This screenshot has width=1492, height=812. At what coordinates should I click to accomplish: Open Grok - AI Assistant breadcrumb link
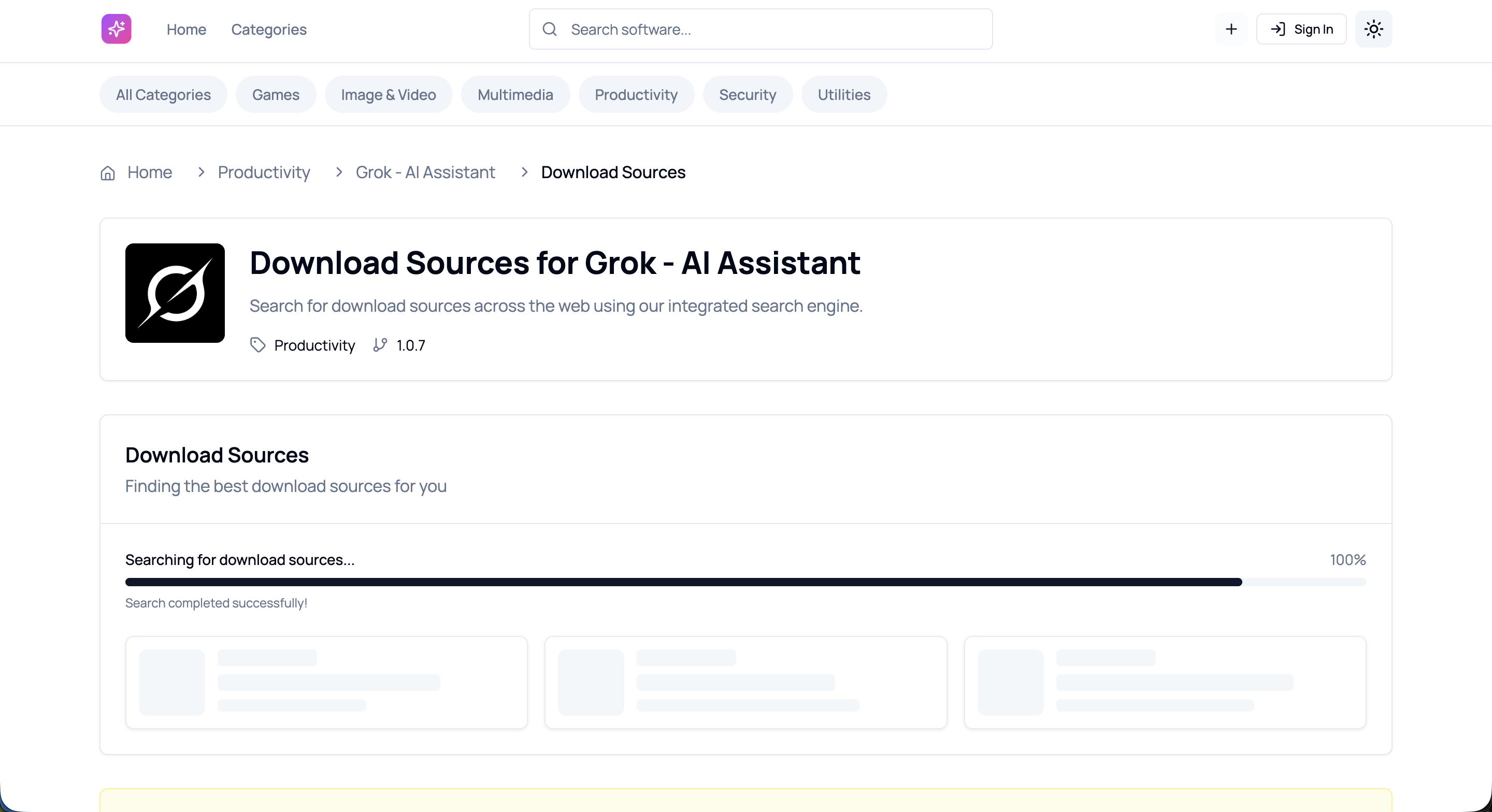tap(425, 172)
